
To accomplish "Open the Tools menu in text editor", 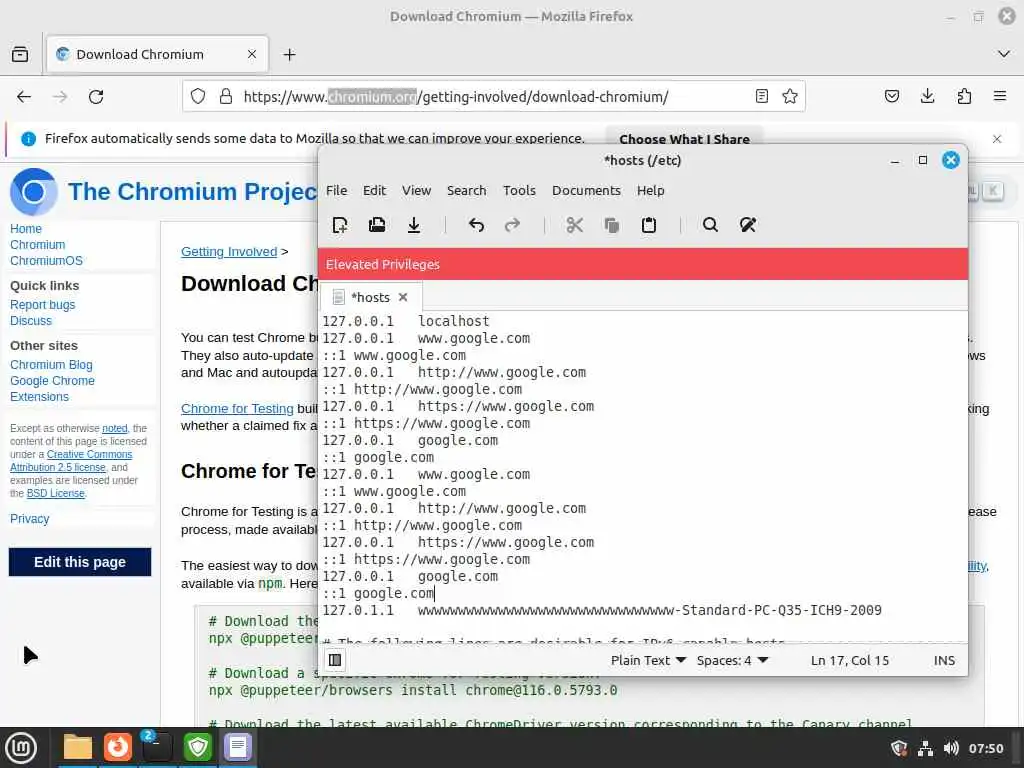I will tap(519, 191).
